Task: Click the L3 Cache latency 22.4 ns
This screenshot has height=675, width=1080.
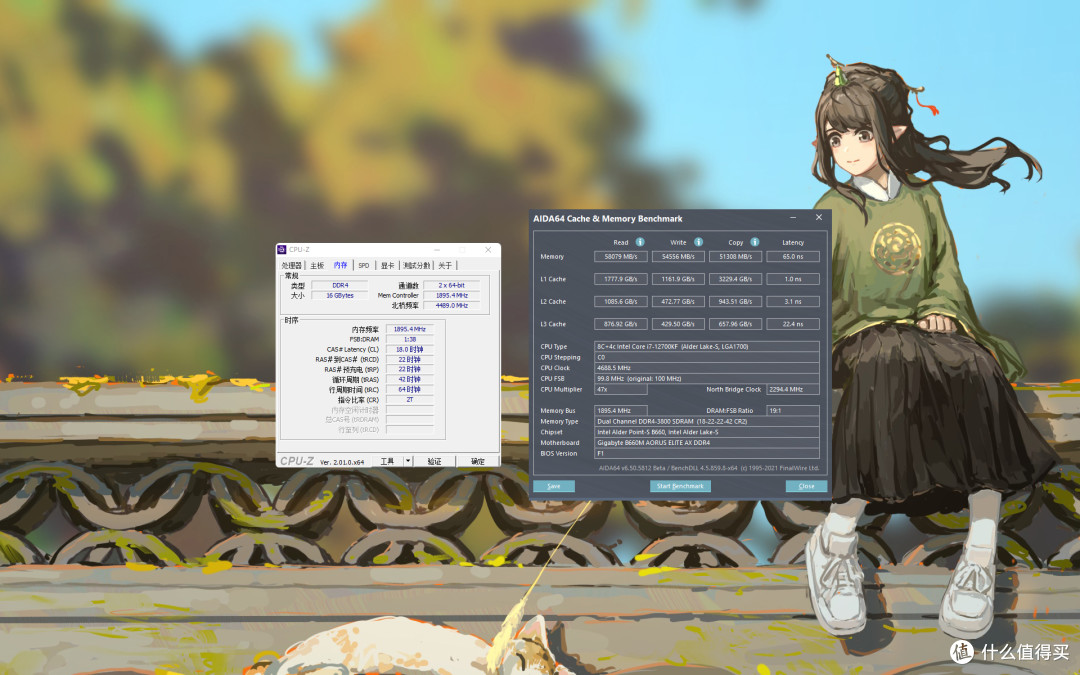Action: tap(793, 324)
